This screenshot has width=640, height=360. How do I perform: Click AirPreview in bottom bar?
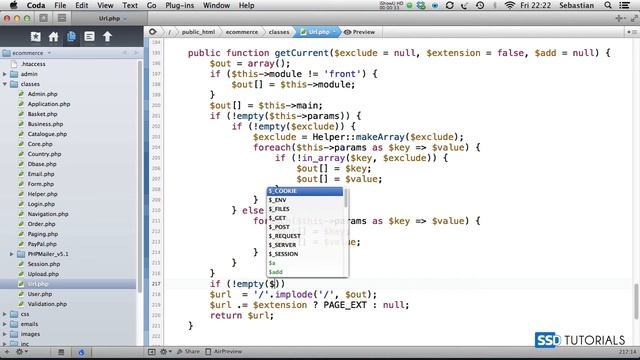[224, 351]
